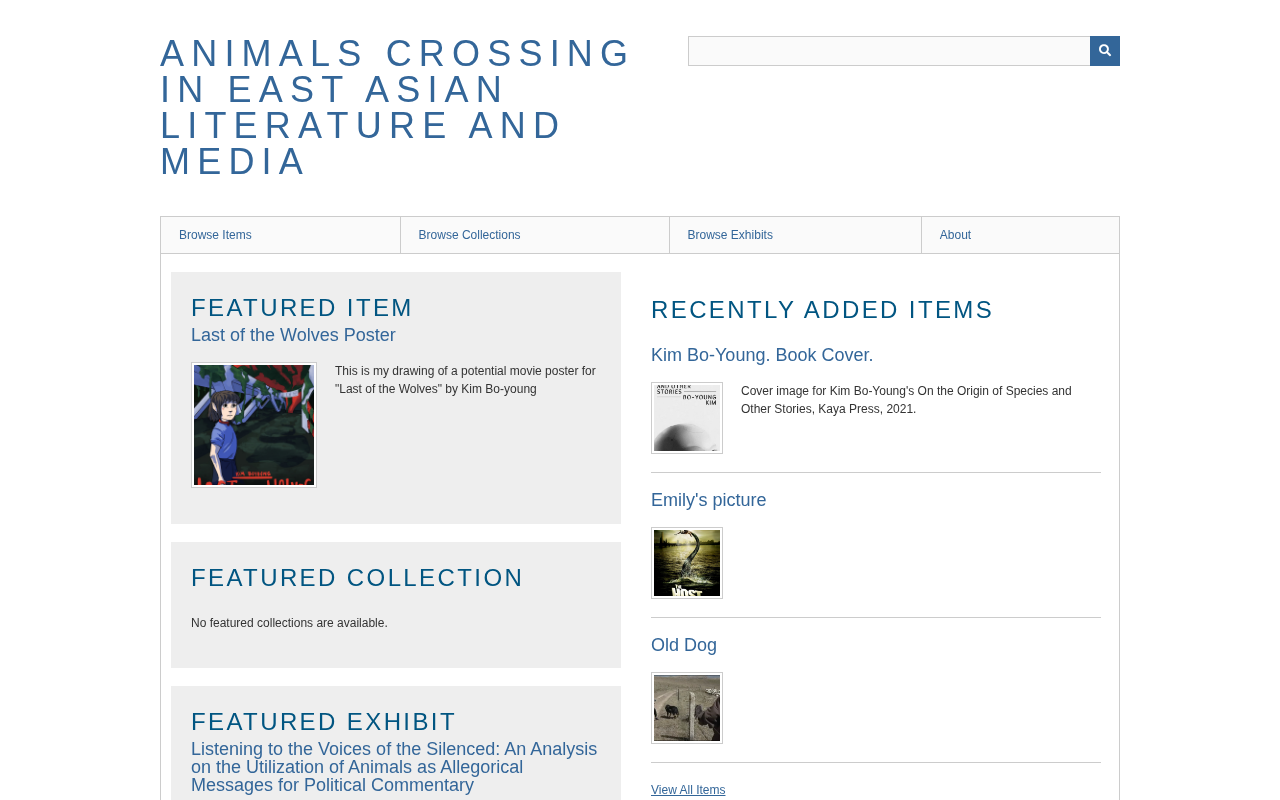Click the Kim Bo-Young book cover thumbnail
The width and height of the screenshot is (1280, 800).
[687, 418]
